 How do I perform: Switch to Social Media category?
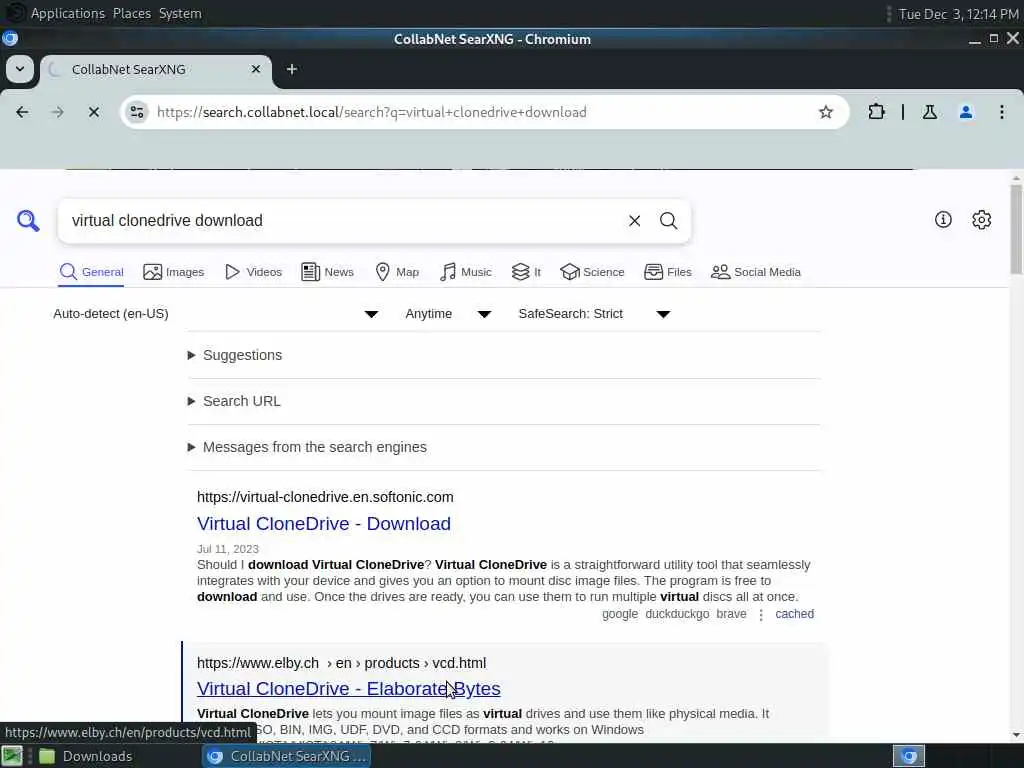click(756, 272)
